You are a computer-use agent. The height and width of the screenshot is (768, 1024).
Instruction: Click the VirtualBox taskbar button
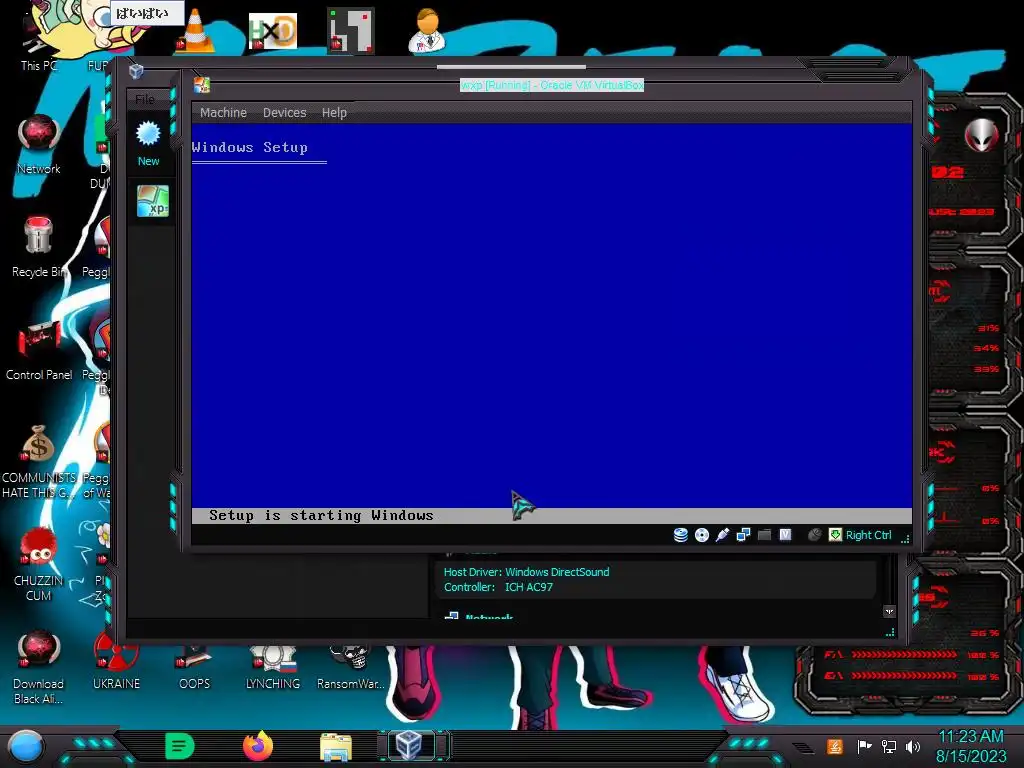[x=409, y=746]
